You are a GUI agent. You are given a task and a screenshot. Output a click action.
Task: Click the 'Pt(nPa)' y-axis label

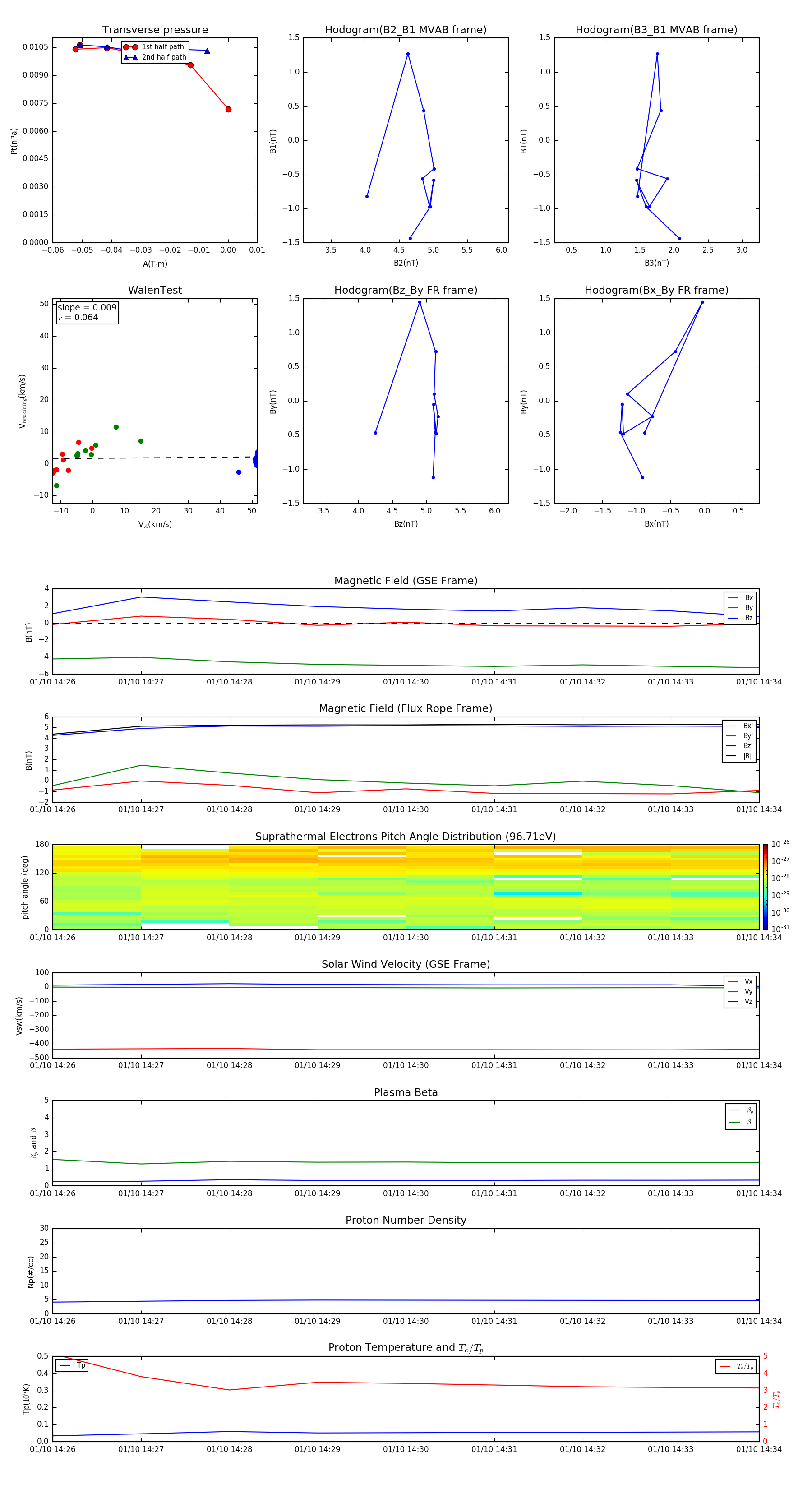pos(14,140)
